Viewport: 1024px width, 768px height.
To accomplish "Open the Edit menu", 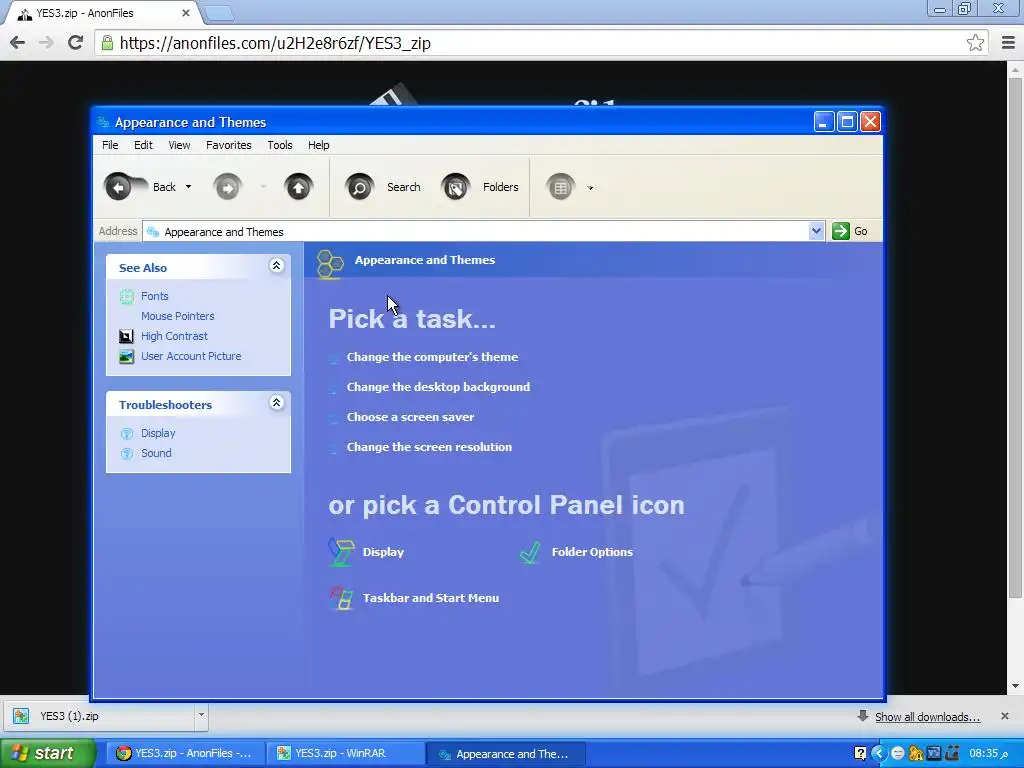I will click(143, 145).
